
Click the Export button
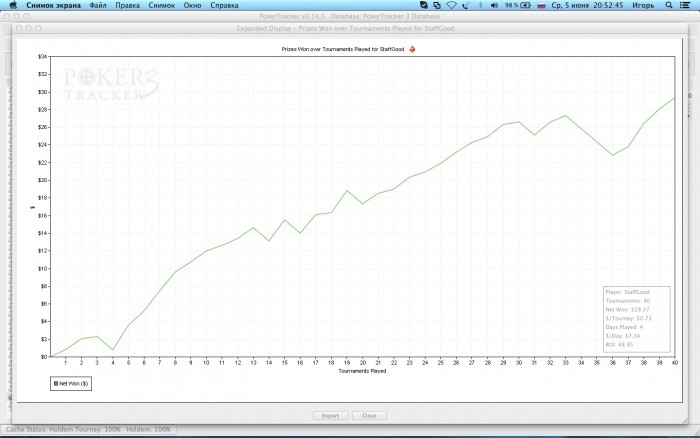click(x=330, y=416)
